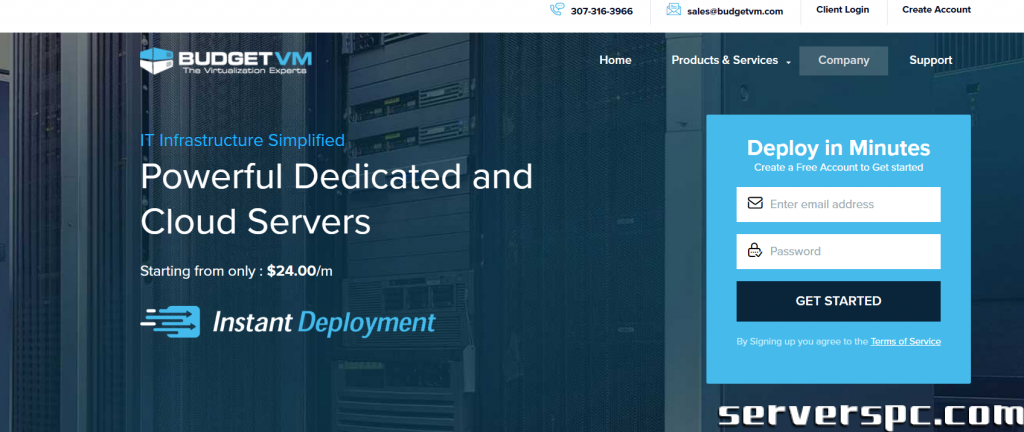Open the Terms of Service link

[x=905, y=342]
